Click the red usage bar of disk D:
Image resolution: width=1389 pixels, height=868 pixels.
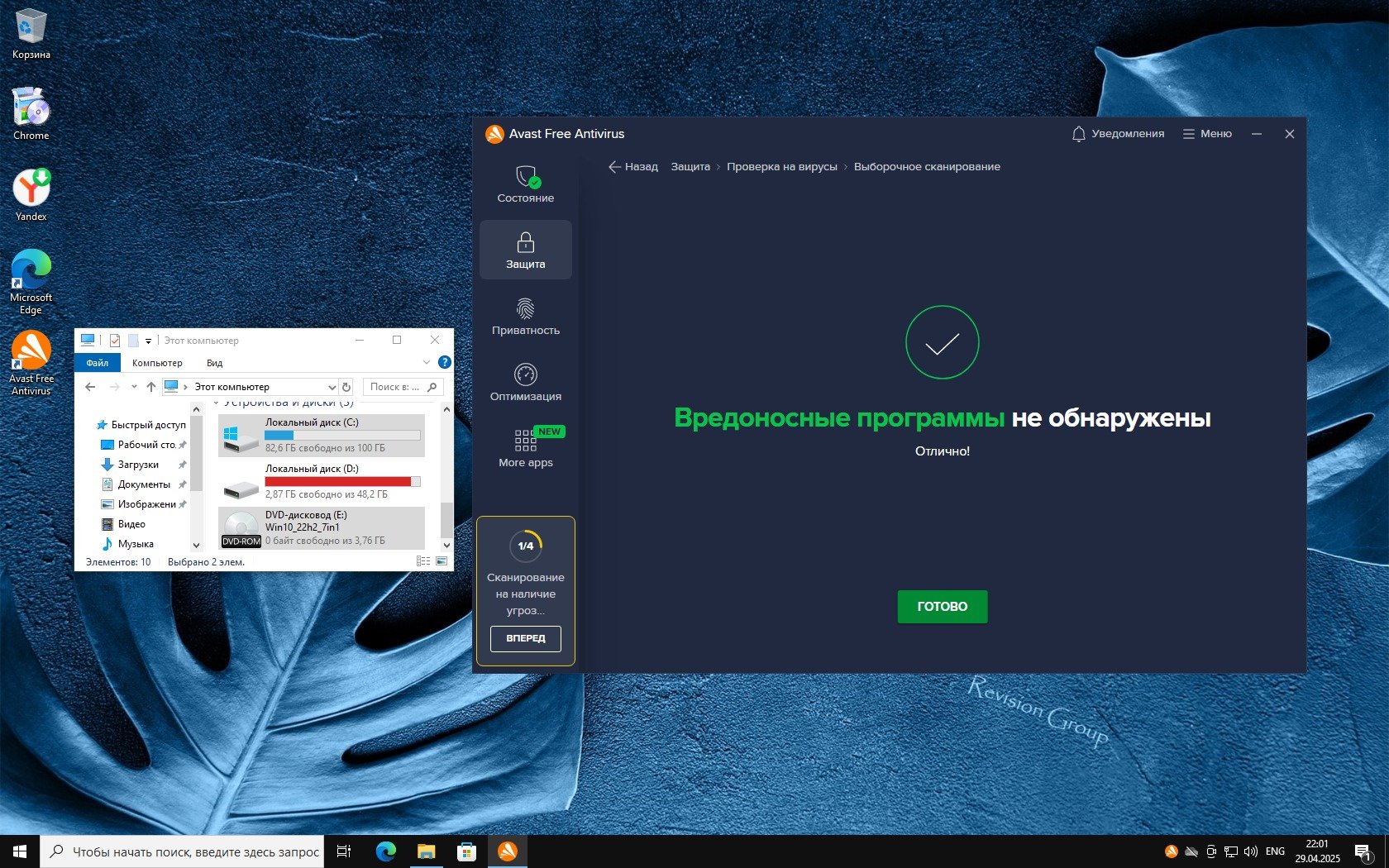click(x=342, y=482)
